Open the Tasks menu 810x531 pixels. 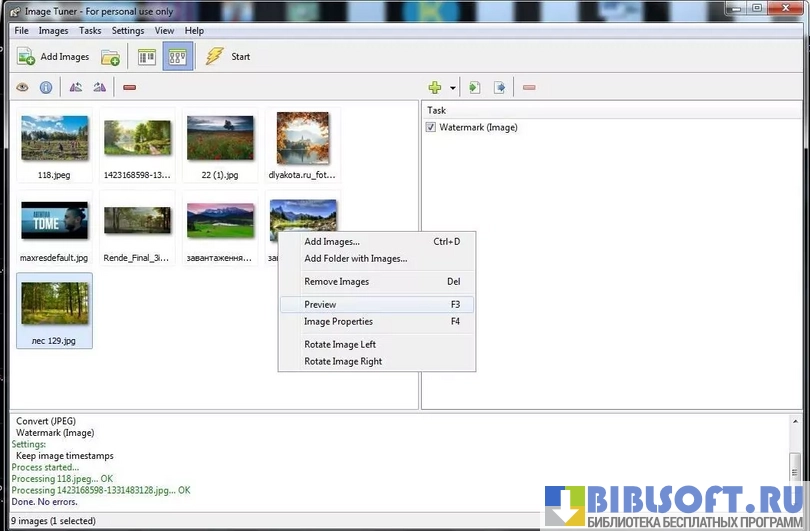point(90,31)
